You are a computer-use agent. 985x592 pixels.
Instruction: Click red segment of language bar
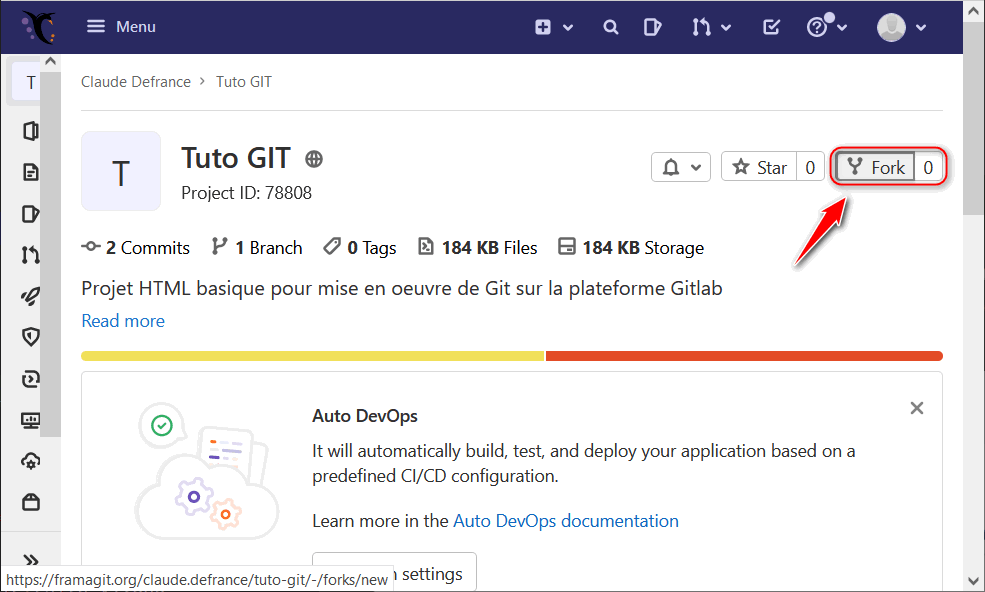point(744,356)
